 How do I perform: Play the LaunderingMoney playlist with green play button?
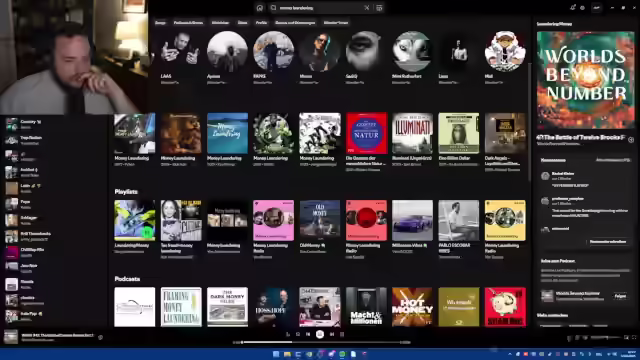(x=147, y=233)
